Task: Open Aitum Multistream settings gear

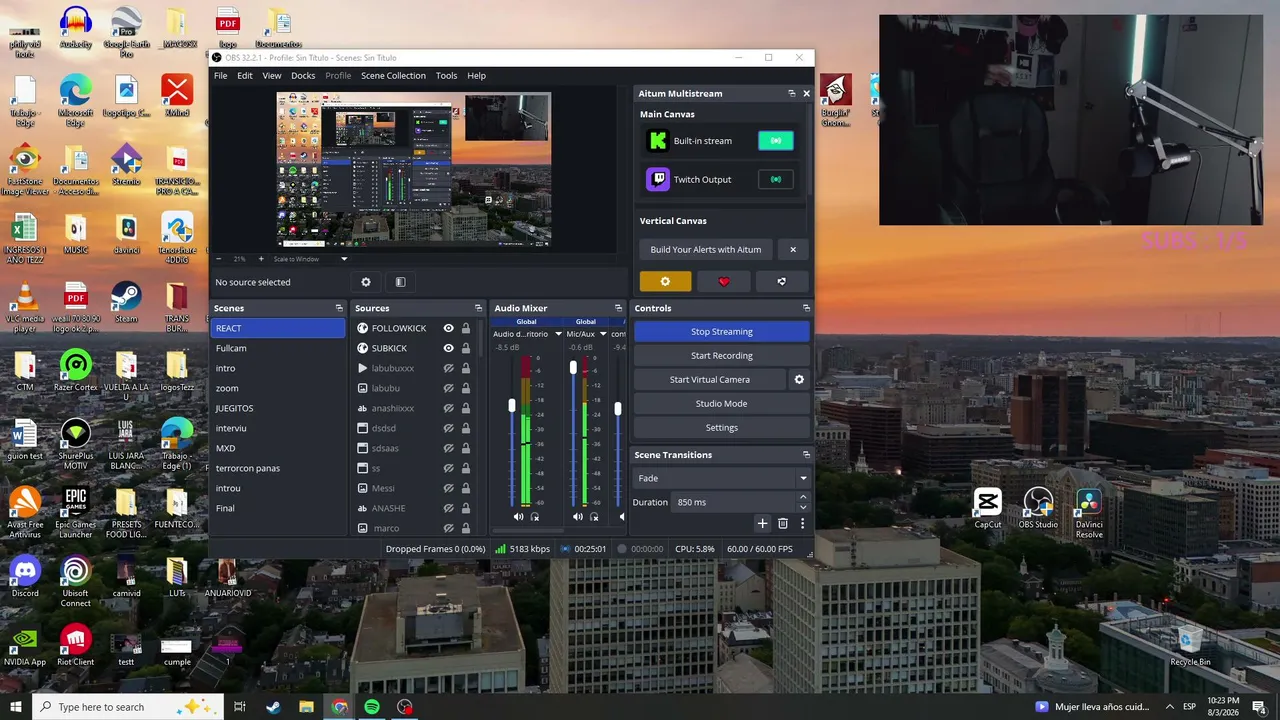Action: tap(665, 282)
